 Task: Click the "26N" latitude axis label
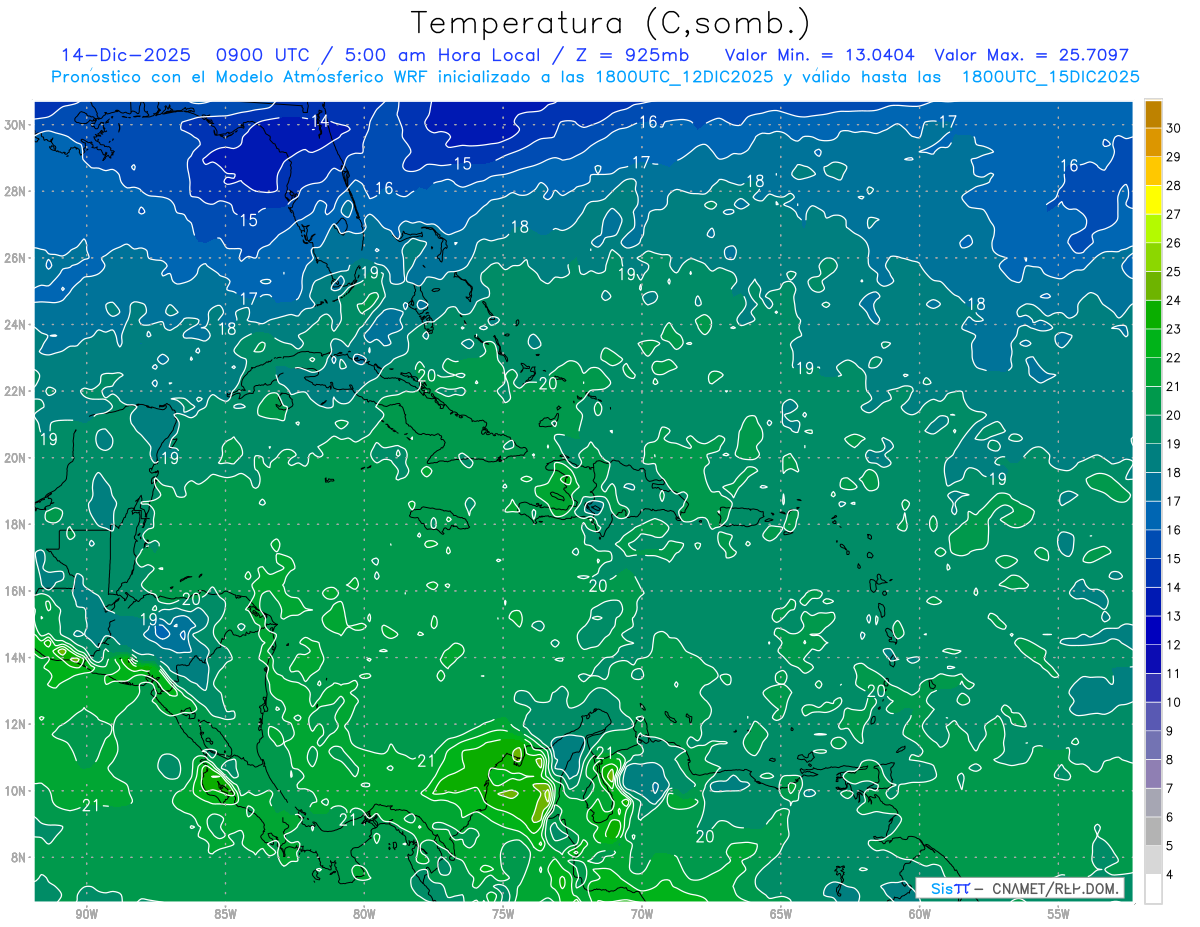point(15,258)
